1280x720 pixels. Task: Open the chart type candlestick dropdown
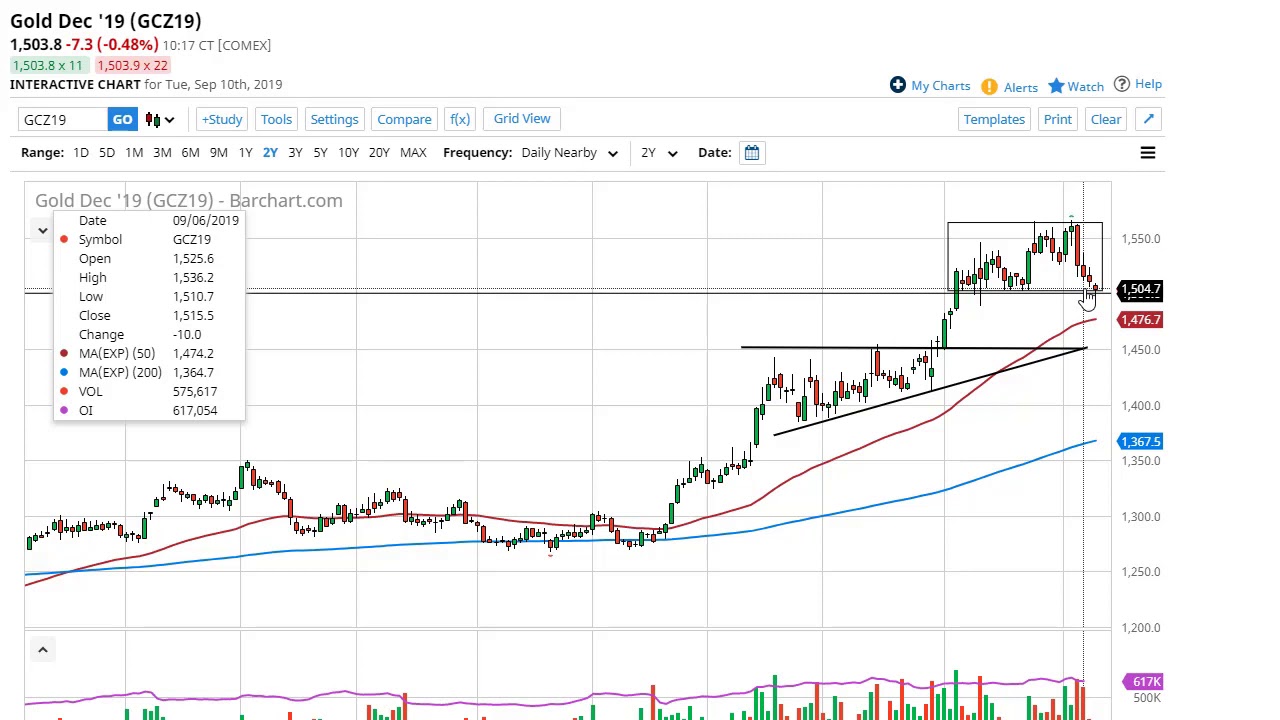pyautogui.click(x=160, y=119)
